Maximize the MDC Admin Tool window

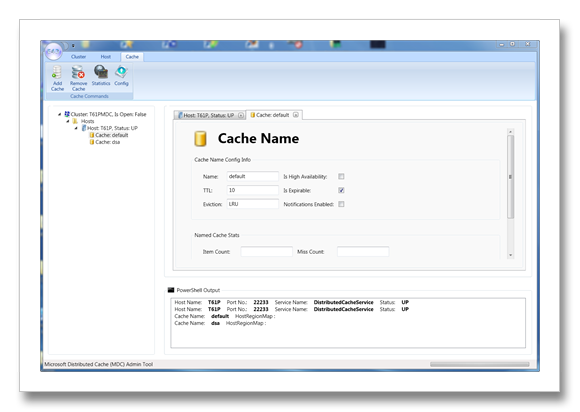(x=513, y=44)
